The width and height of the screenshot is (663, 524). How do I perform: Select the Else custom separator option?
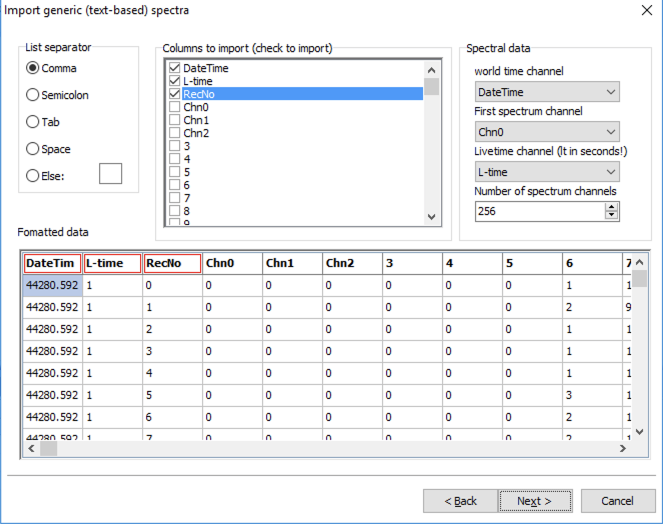coord(33,175)
